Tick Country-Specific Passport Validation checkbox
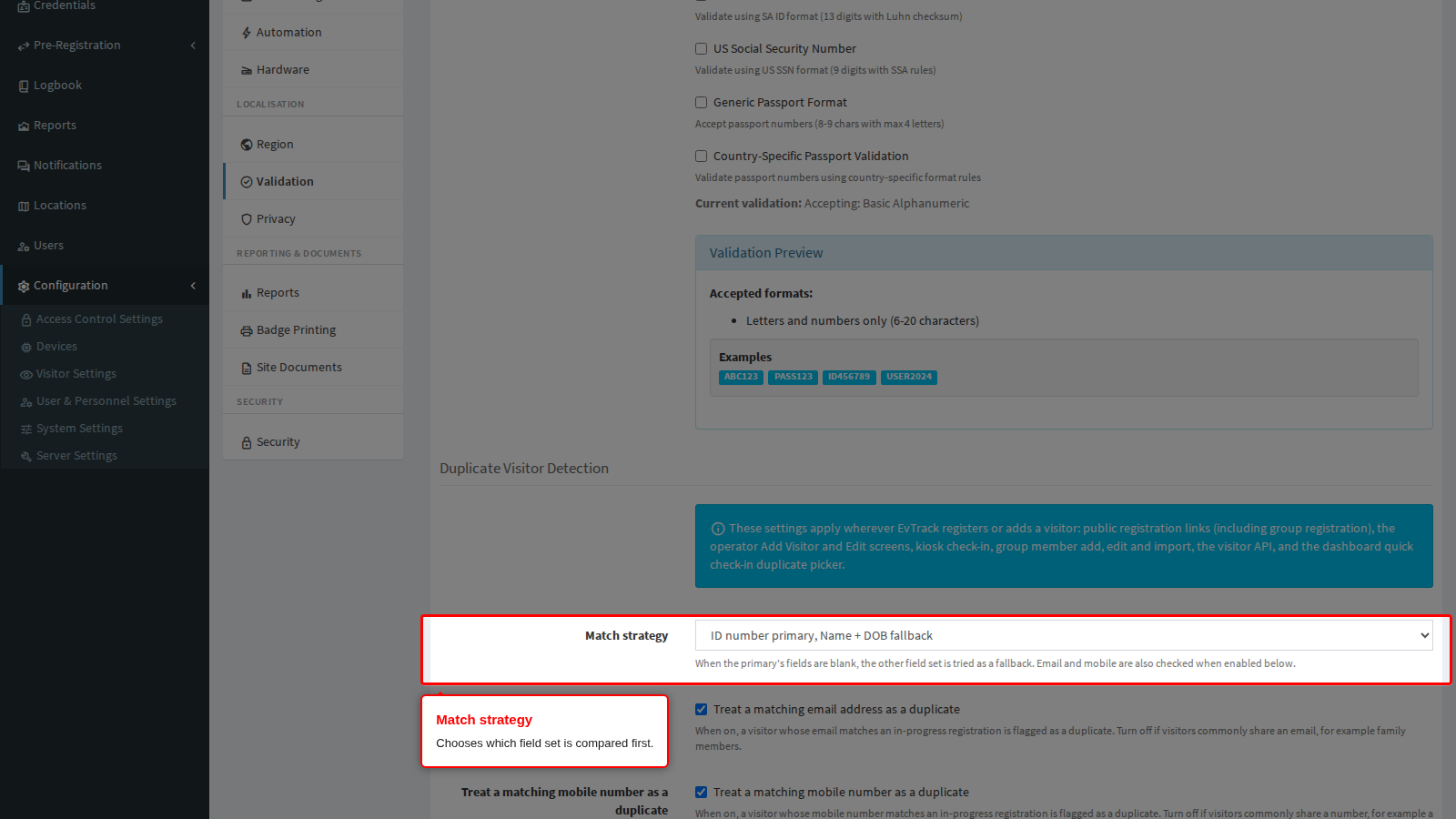Image resolution: width=1456 pixels, height=819 pixels. click(701, 157)
